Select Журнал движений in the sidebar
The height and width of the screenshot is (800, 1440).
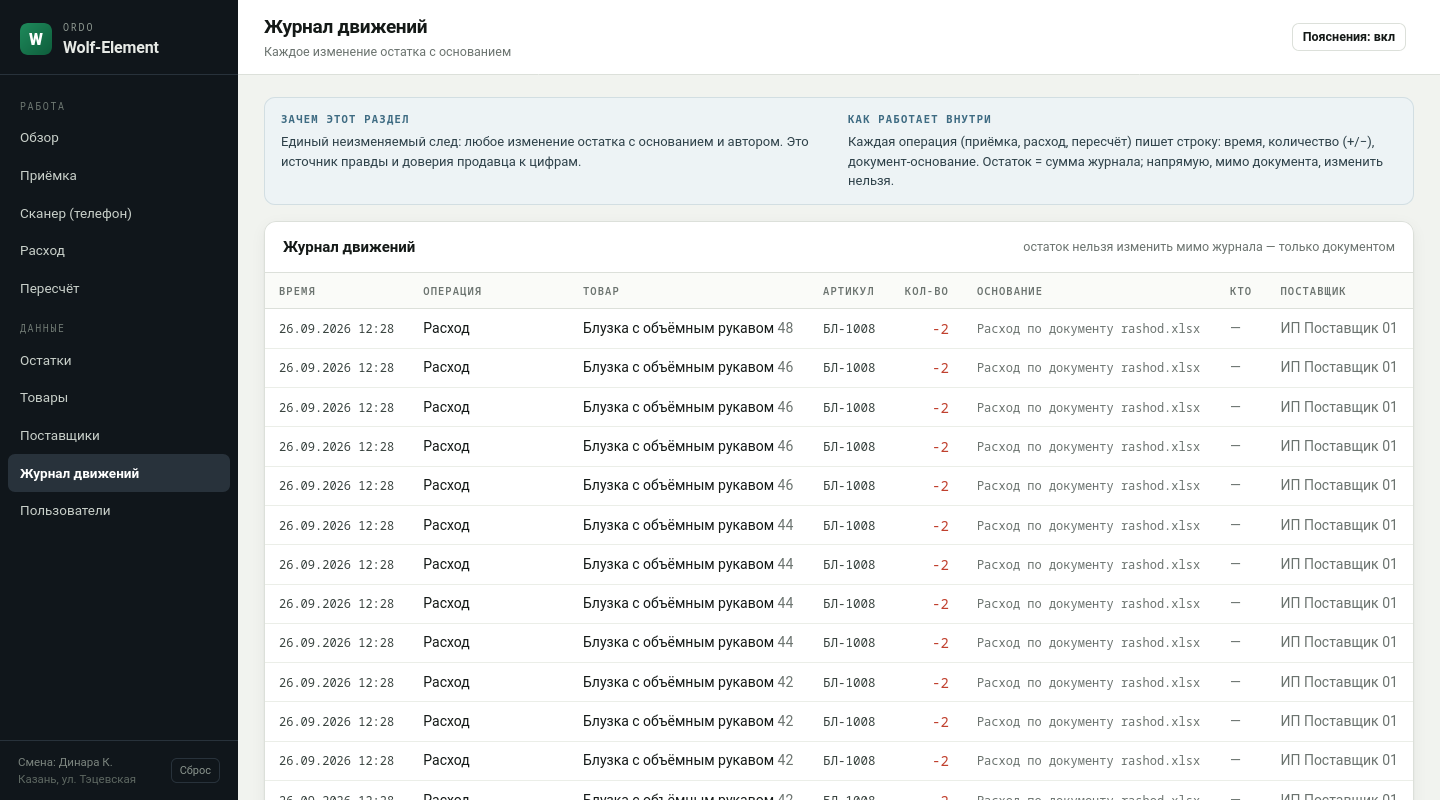point(119,473)
